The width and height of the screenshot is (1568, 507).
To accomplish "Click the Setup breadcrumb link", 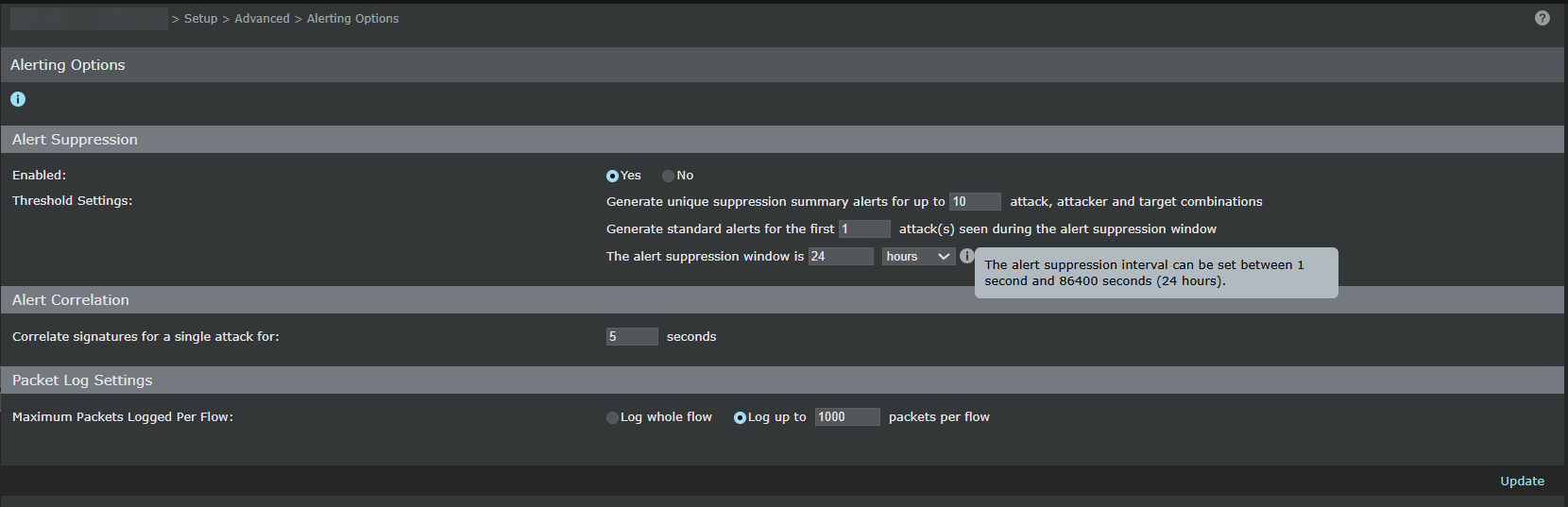I will tap(200, 19).
